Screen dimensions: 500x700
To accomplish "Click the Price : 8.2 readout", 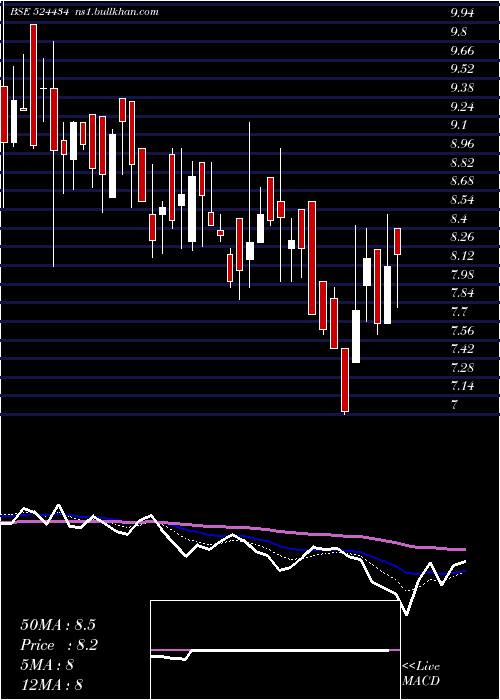I will pos(59,645).
